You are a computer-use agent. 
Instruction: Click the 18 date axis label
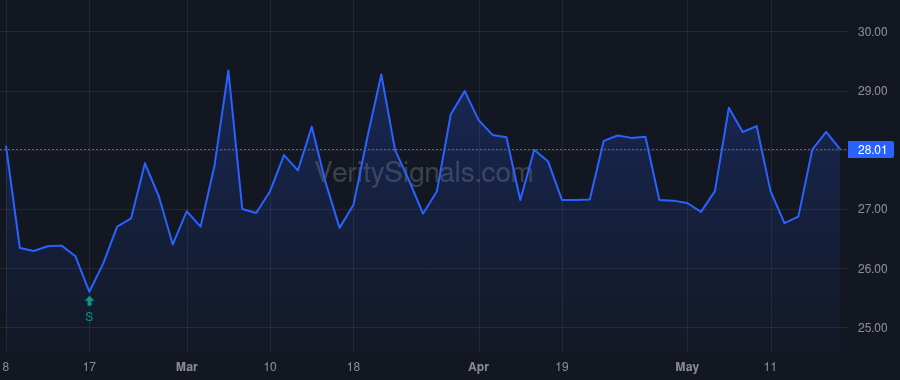click(353, 367)
